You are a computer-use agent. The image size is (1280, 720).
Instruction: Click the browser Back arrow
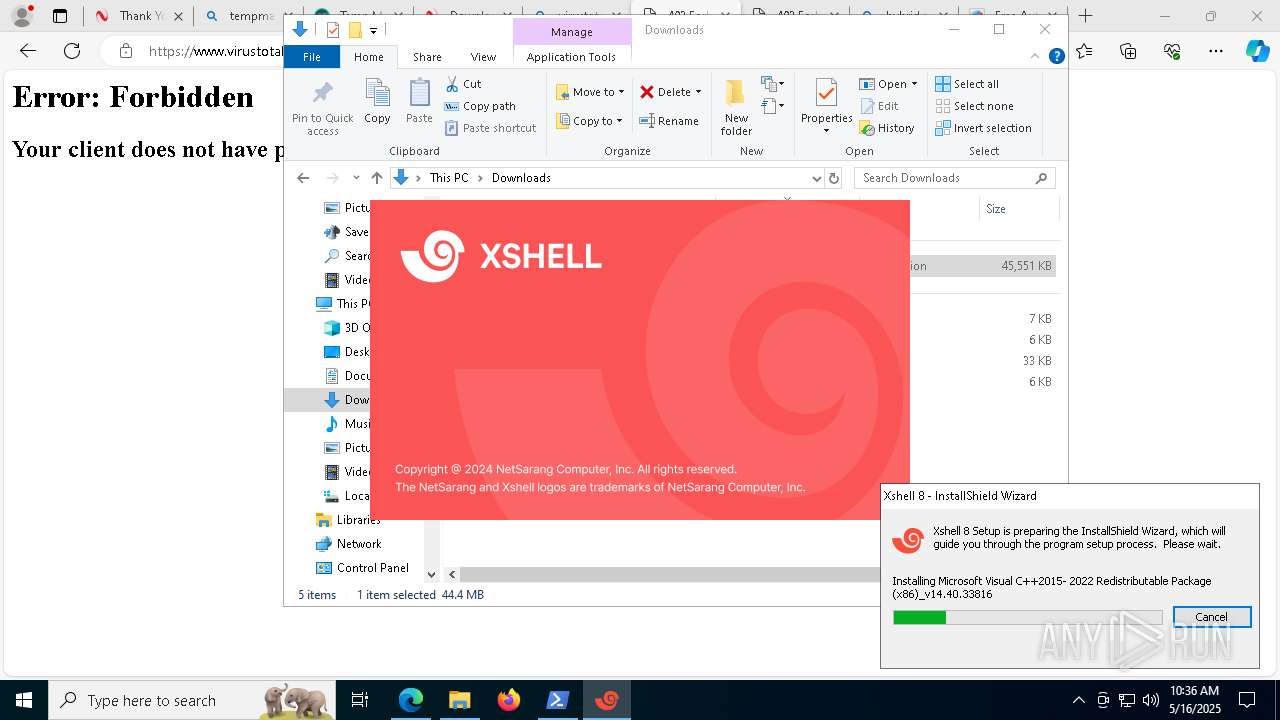coord(28,51)
